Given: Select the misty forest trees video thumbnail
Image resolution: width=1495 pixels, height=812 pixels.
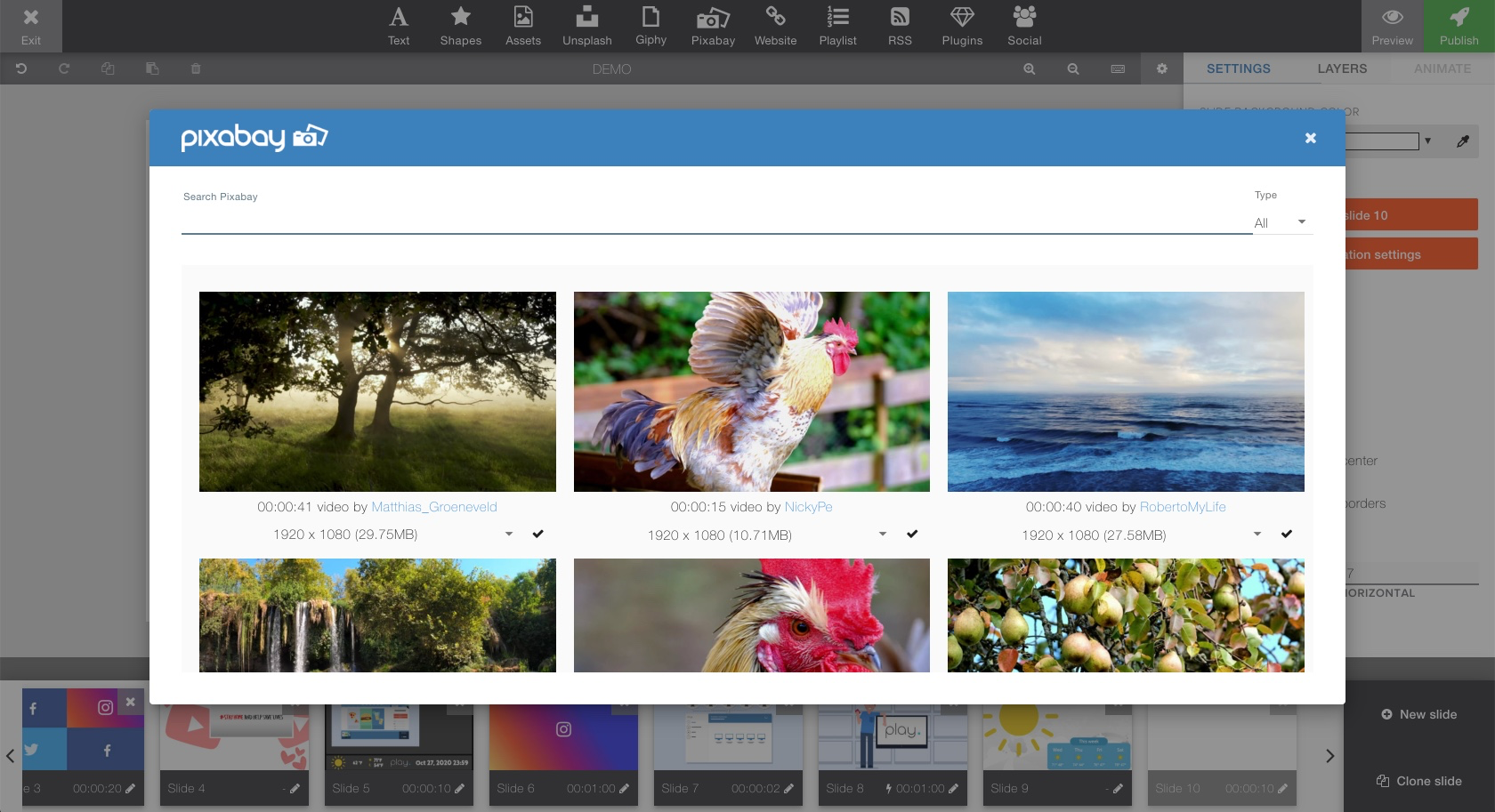Looking at the screenshot, I should [x=377, y=391].
